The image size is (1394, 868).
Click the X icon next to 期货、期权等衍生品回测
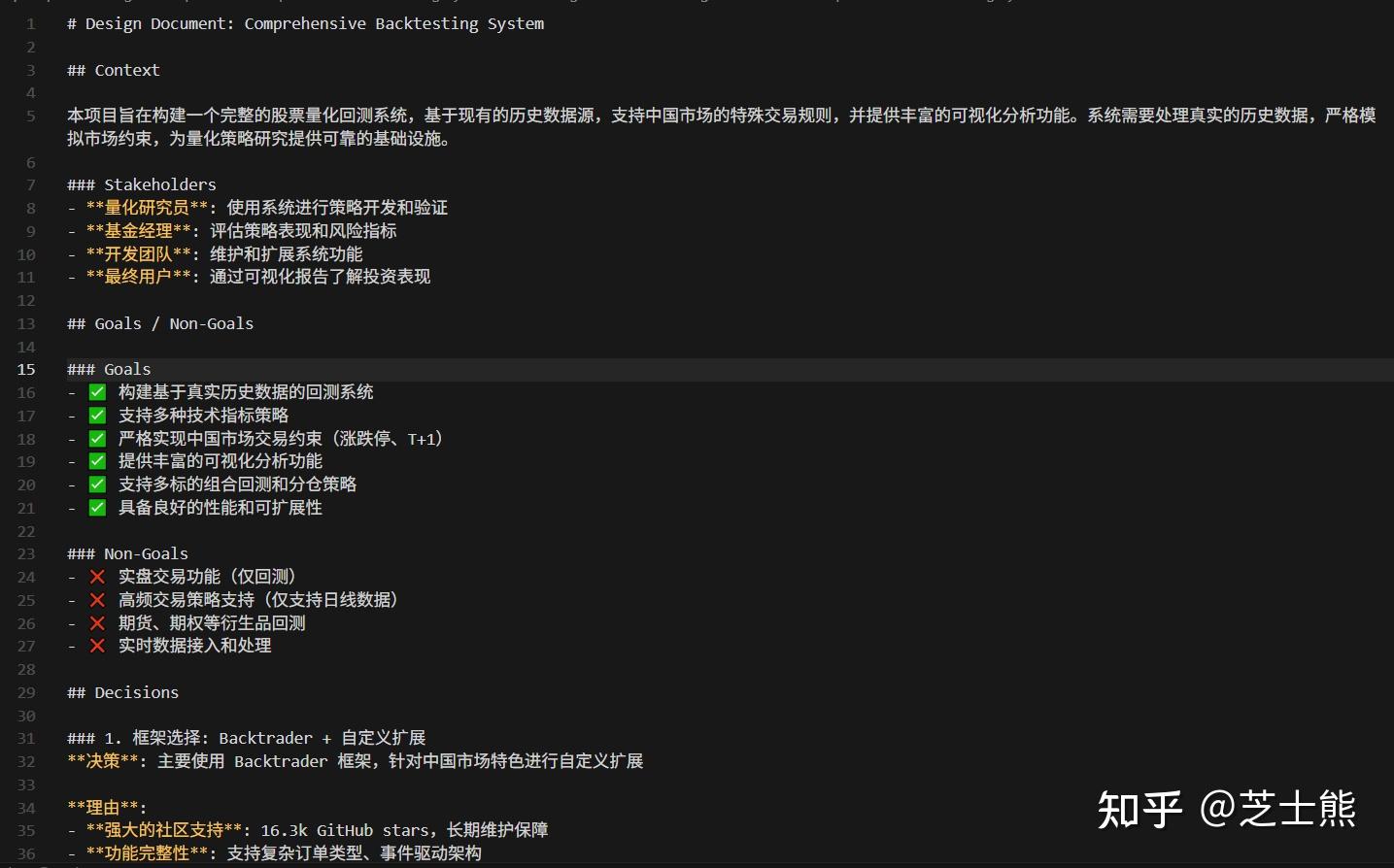97,622
